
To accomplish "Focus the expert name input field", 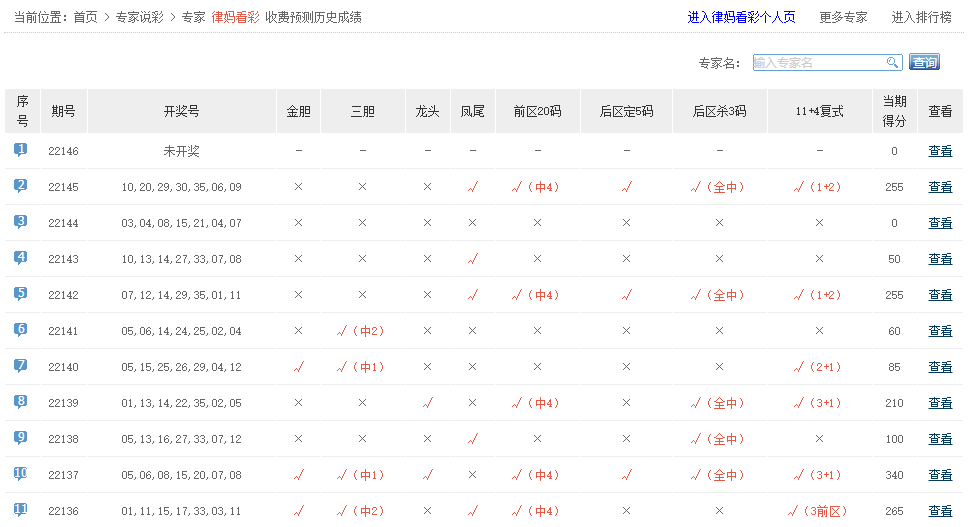I will pos(818,63).
